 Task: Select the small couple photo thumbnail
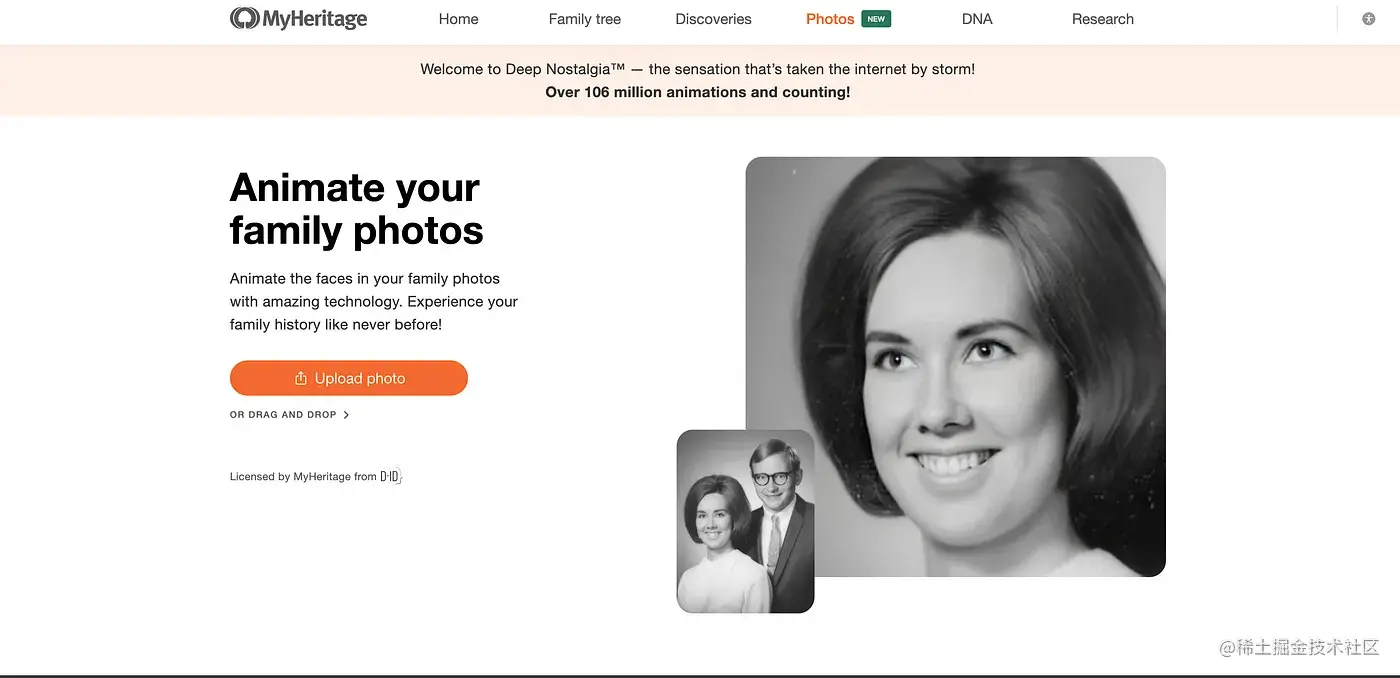click(x=745, y=521)
